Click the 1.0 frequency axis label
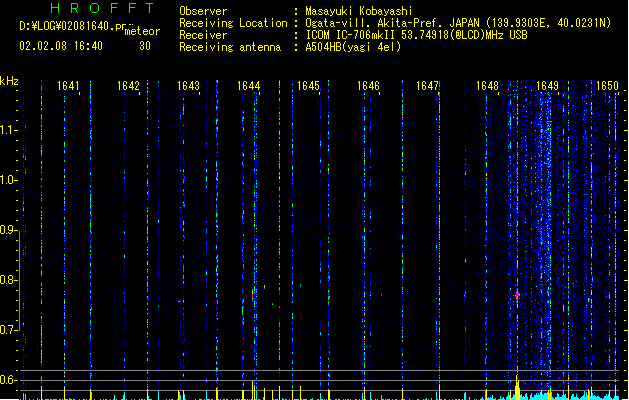This screenshot has height=400, width=629. [x=8, y=180]
